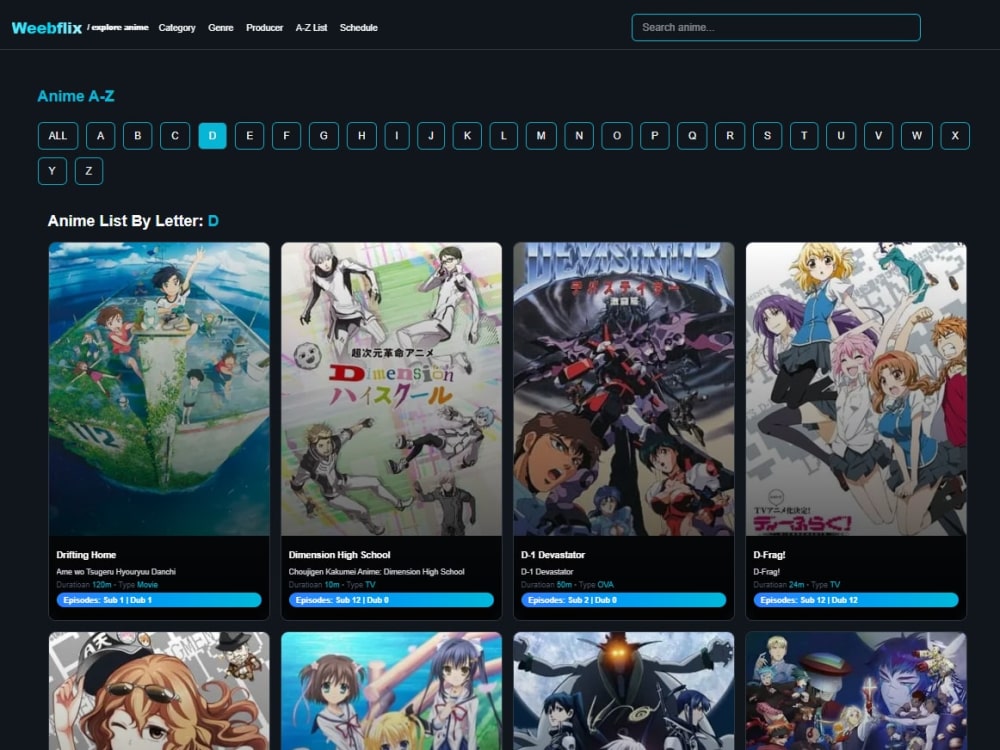Viewport: 1000px width, 750px height.
Task: Filter anime by letter F
Action: (x=286, y=135)
